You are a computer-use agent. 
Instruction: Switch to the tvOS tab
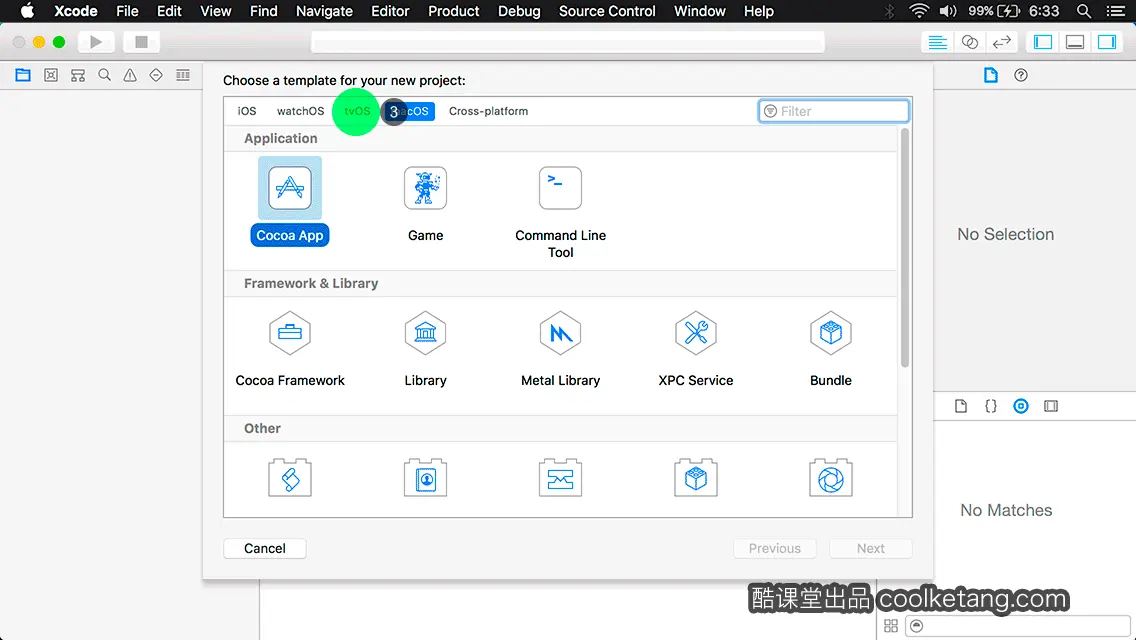tap(356, 111)
